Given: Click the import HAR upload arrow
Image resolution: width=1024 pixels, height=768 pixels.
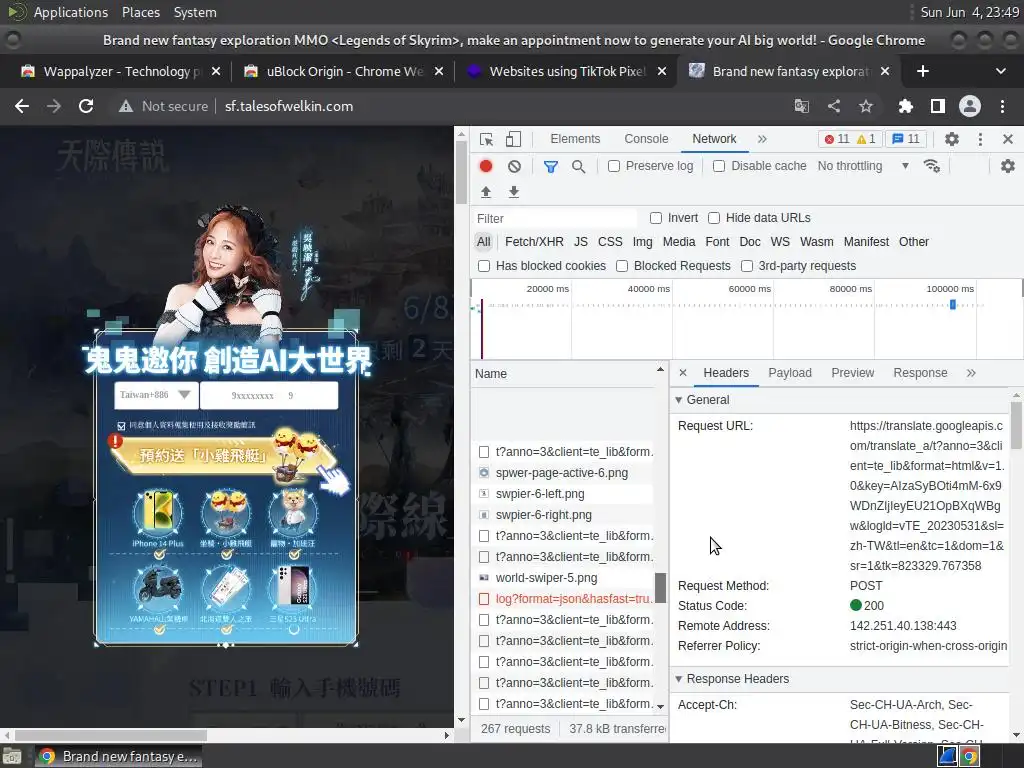Looking at the screenshot, I should click(x=486, y=191).
